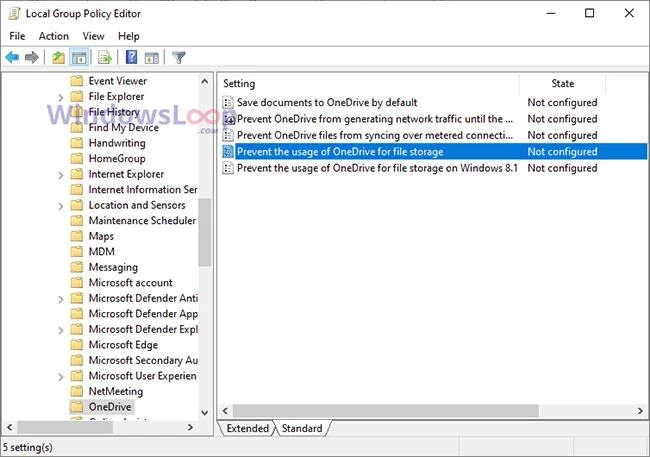Expand the Internet Explorer tree node
Viewport: 650px width, 457px height.
click(x=61, y=175)
